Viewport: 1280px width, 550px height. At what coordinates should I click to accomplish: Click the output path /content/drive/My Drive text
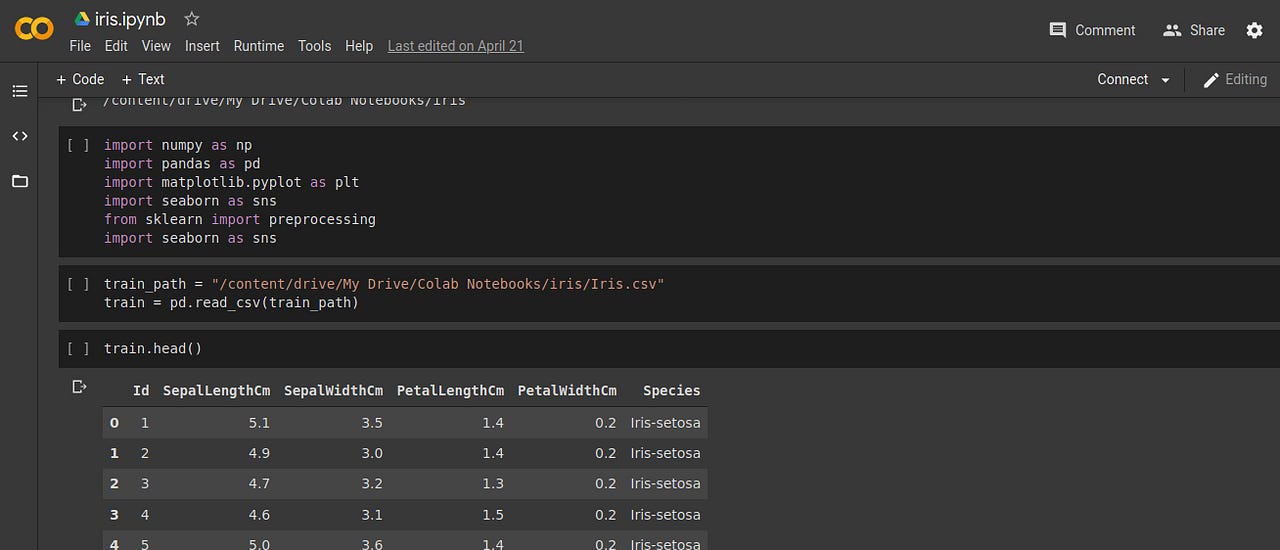point(284,101)
